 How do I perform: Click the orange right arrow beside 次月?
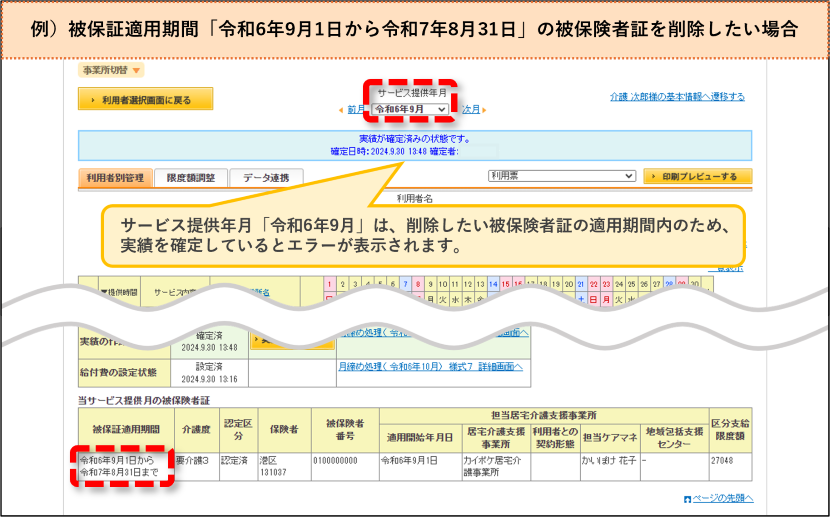tap(484, 110)
